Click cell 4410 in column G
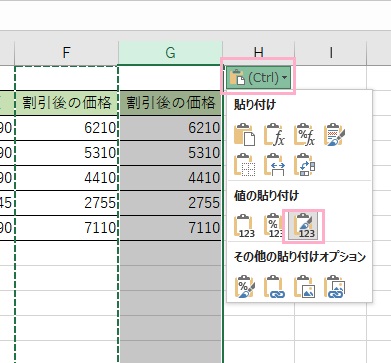391x363 pixels. pyautogui.click(x=170, y=178)
